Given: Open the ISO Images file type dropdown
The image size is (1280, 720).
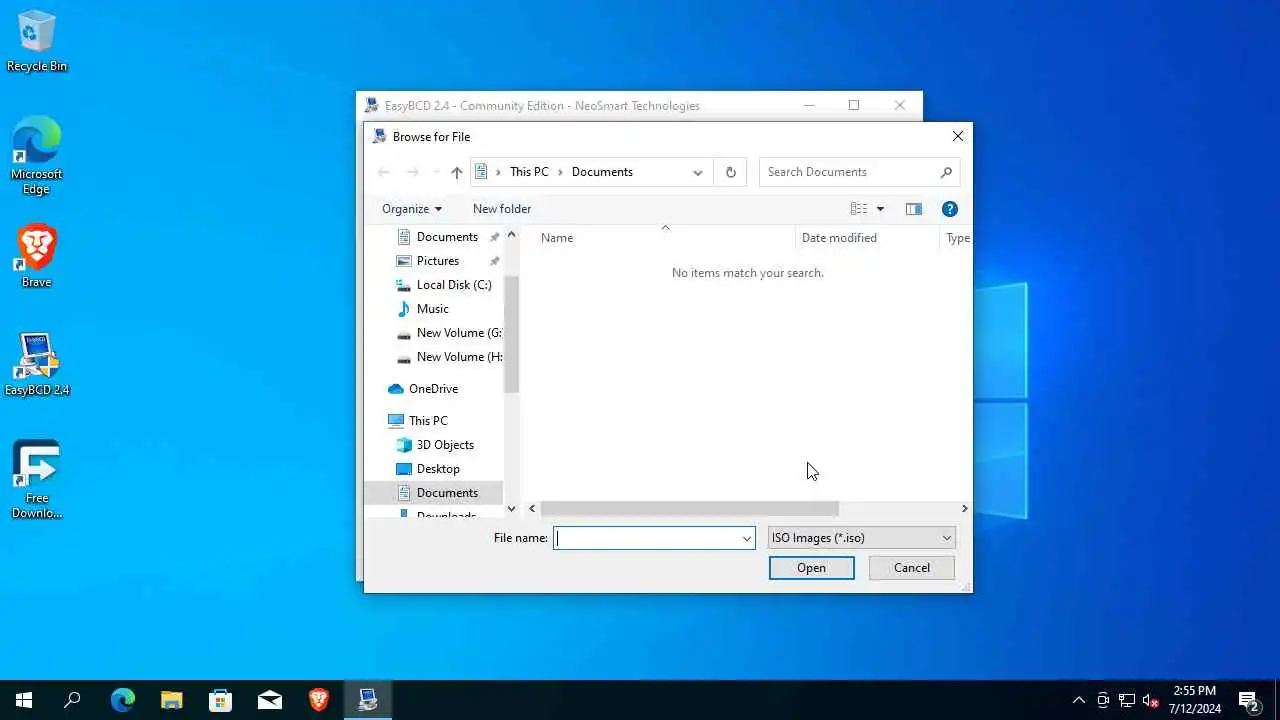Looking at the screenshot, I should [x=861, y=538].
